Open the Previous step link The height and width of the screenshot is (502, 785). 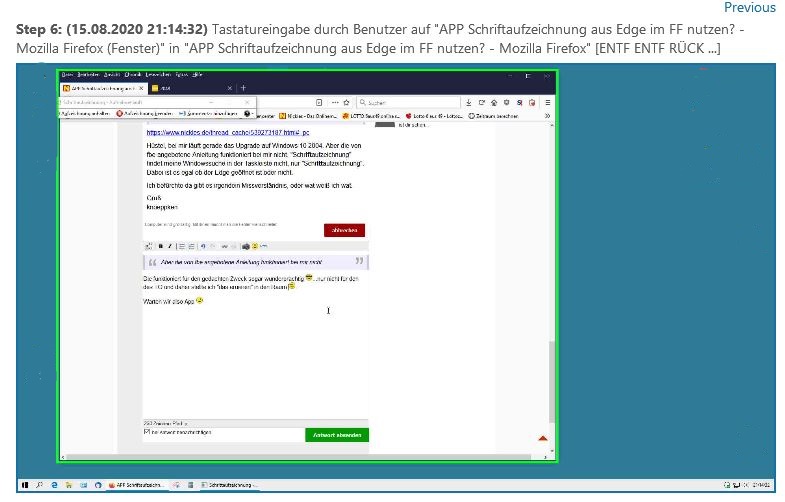click(749, 8)
